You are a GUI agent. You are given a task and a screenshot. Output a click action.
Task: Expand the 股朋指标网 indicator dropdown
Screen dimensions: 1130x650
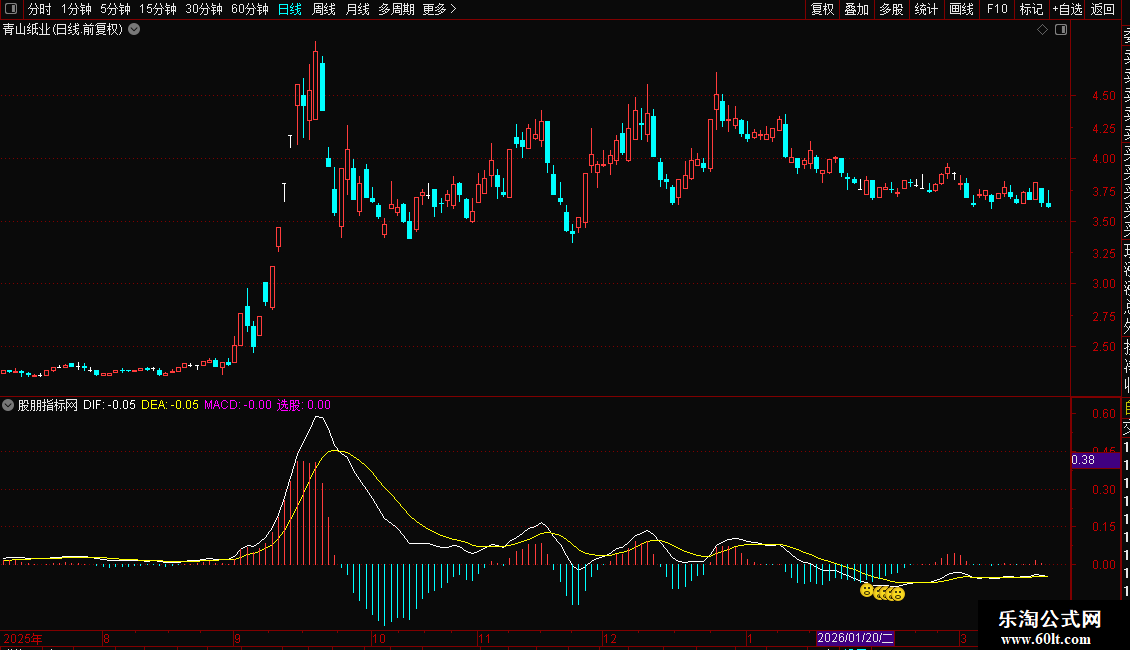[x=9, y=406]
